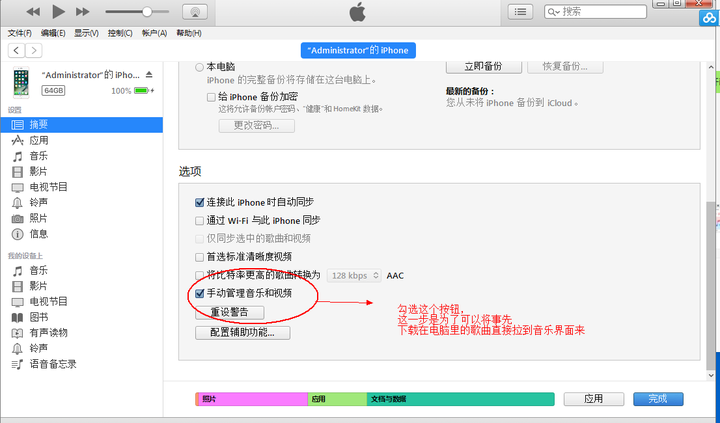Open the AirPlay output button
720x423 pixels.
195,12
